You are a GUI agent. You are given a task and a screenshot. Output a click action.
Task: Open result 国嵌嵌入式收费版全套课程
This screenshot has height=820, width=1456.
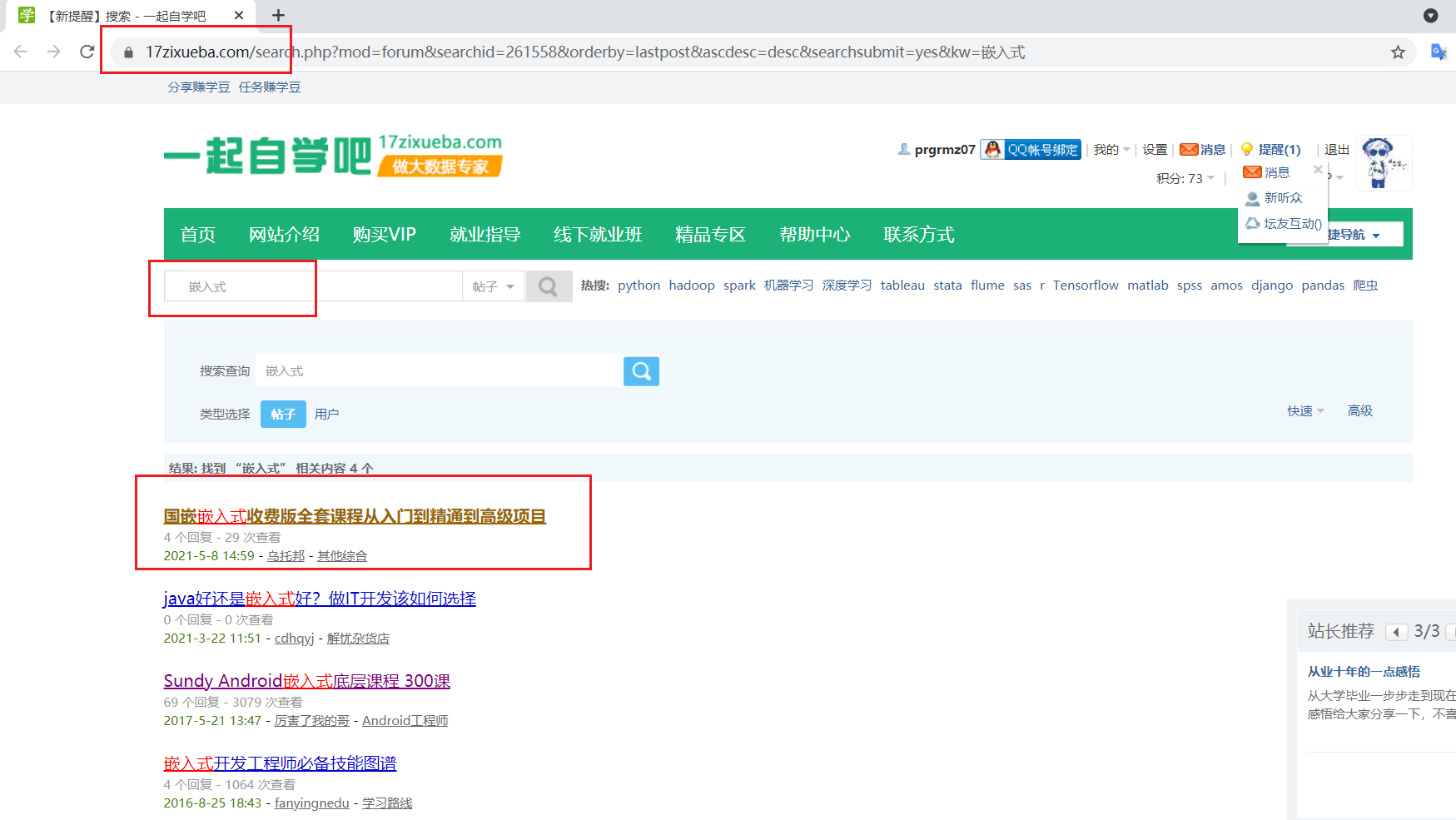(355, 516)
